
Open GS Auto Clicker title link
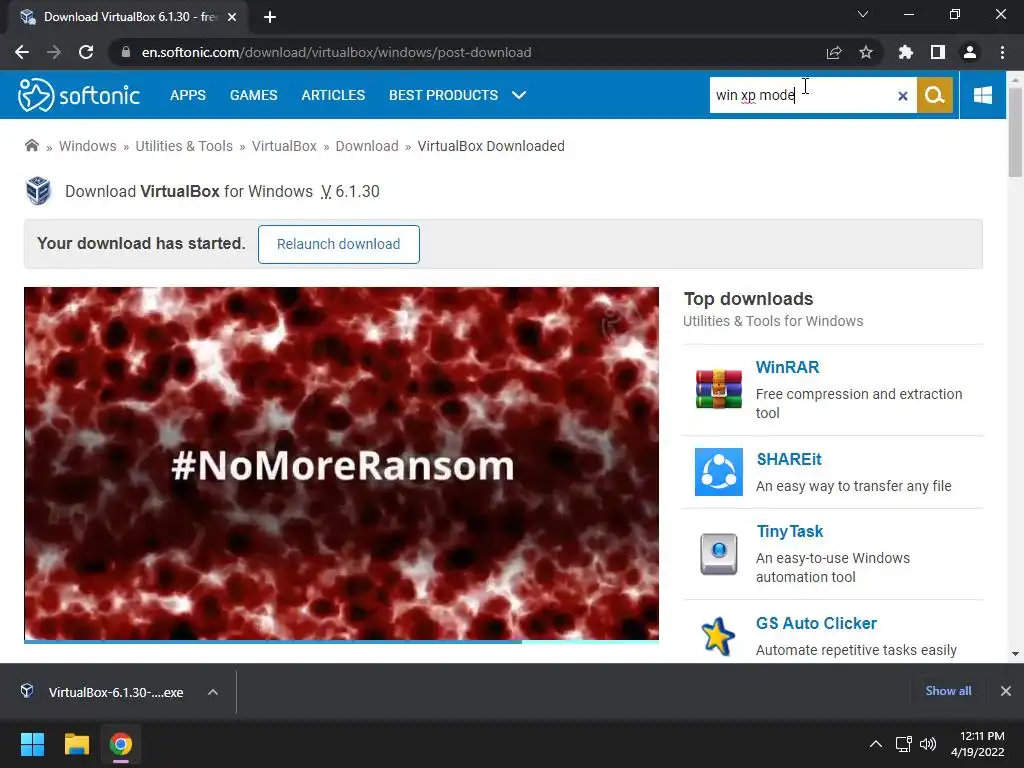tap(816, 623)
